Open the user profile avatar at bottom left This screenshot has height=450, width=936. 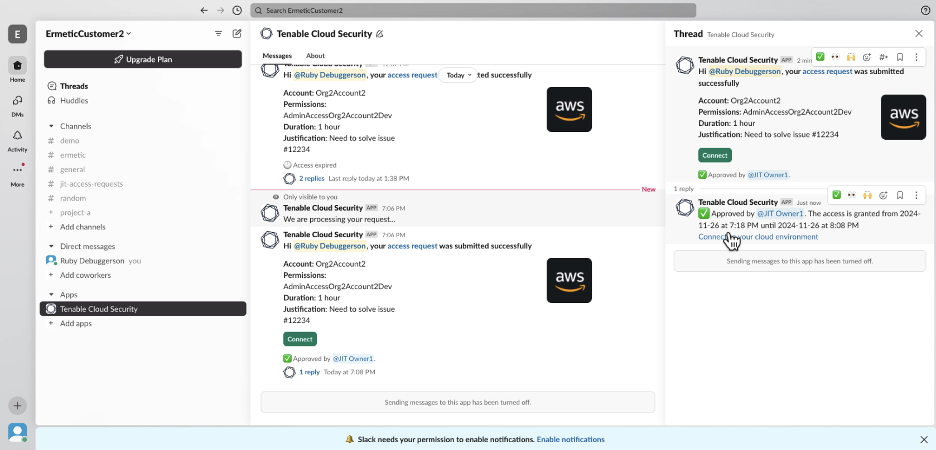click(17, 432)
